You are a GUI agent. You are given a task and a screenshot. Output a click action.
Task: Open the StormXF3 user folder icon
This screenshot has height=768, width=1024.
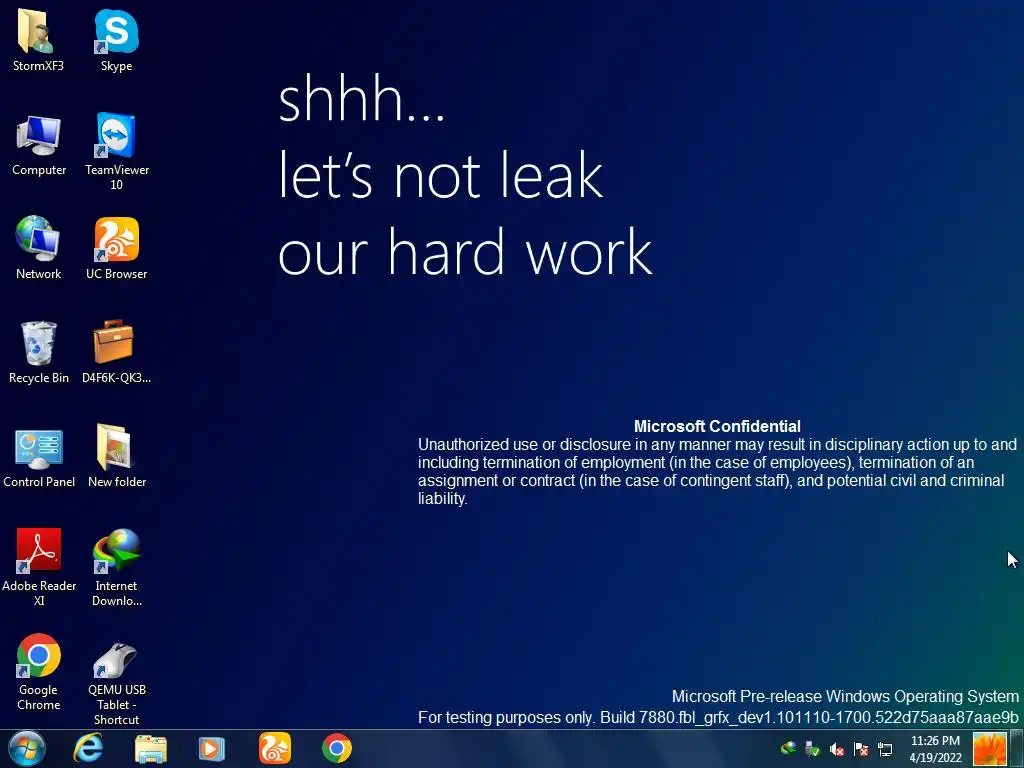click(38, 39)
